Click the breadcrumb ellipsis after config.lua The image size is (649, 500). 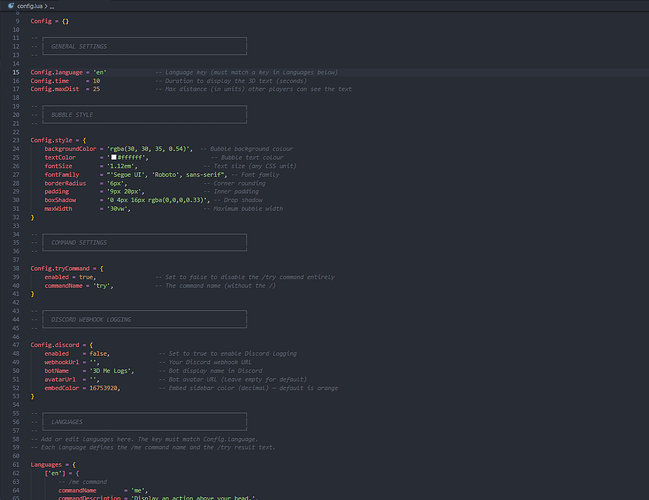tap(52, 6)
